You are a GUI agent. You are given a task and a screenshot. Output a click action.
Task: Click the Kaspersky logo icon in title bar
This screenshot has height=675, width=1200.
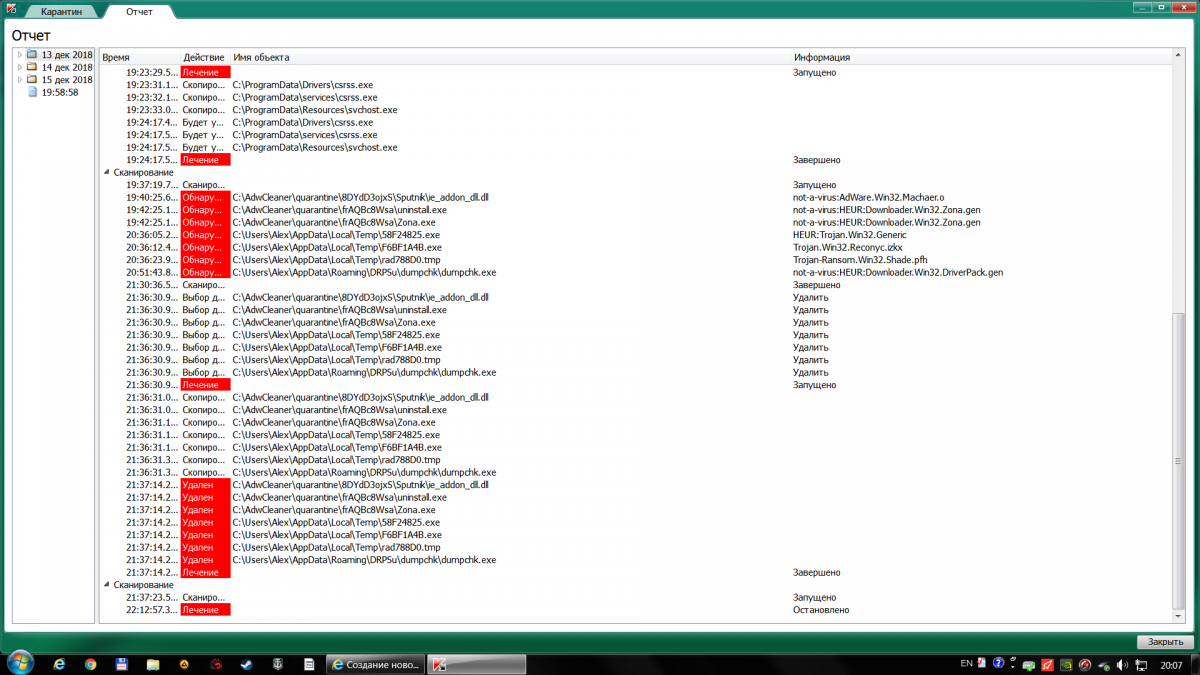tap(9, 10)
